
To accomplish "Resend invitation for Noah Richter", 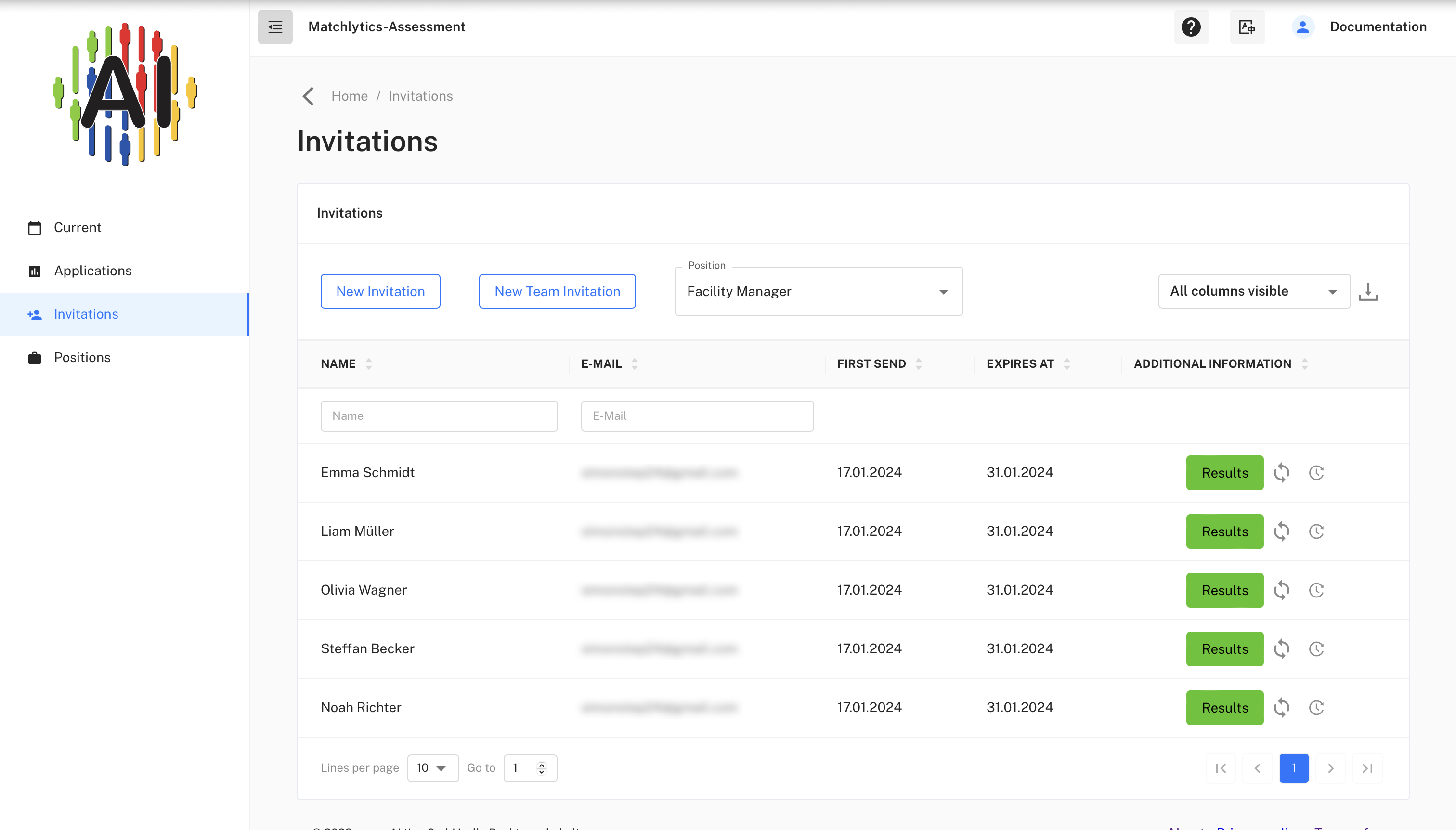I will coord(1282,707).
